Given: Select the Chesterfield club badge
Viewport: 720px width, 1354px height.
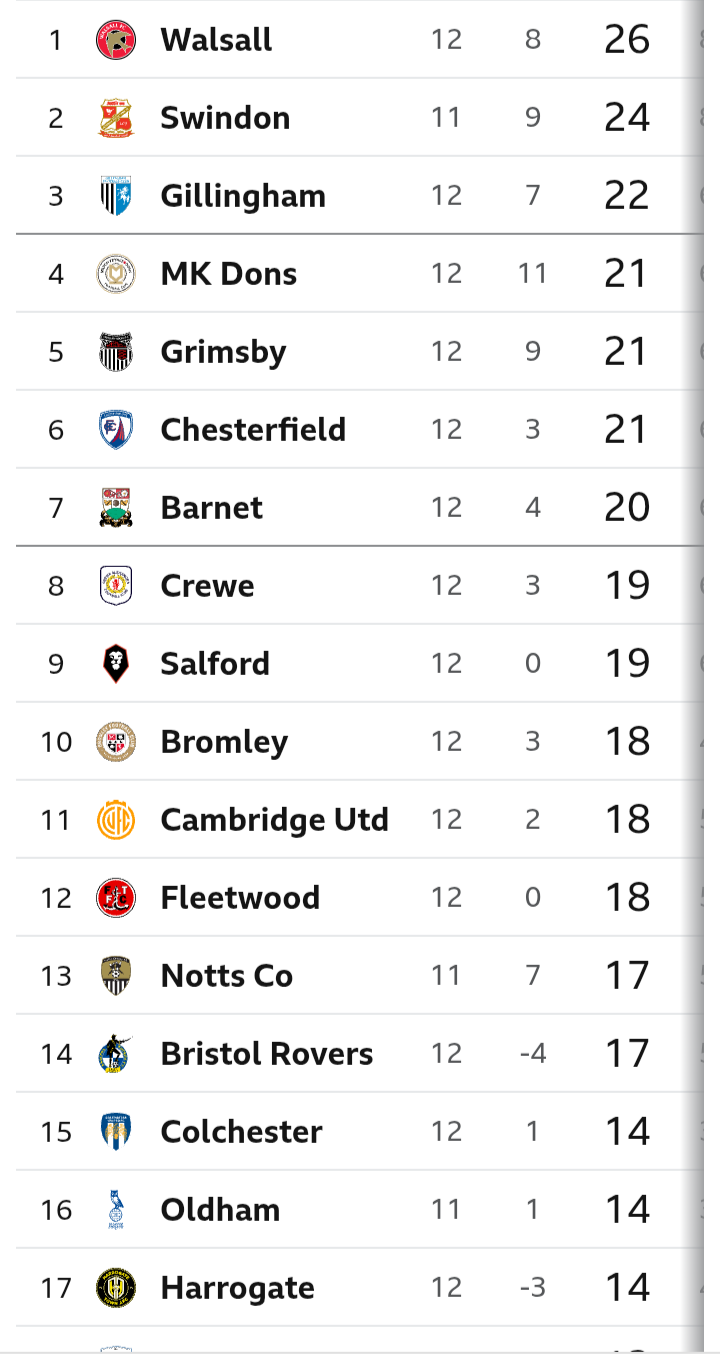Looking at the screenshot, I should point(116,430).
